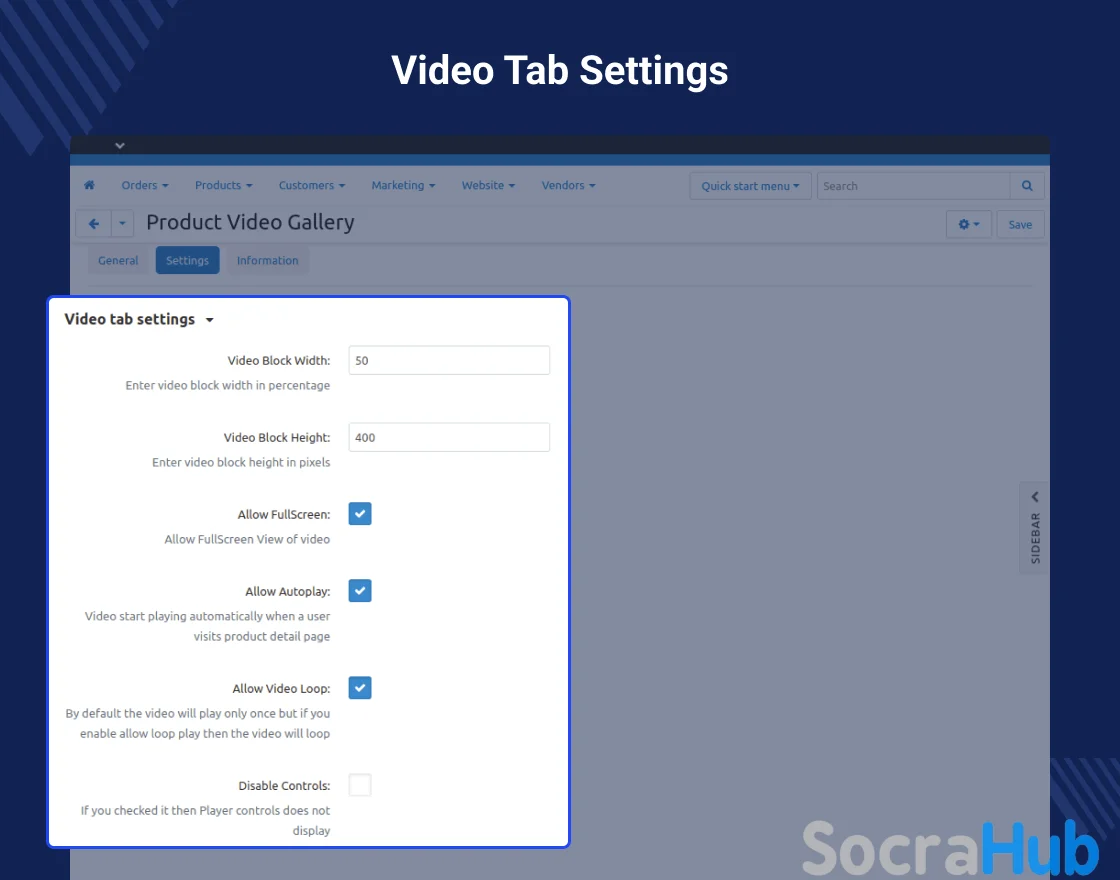Enable the Disable Controls checkbox
Viewport: 1120px width, 880px height.
[x=360, y=785]
